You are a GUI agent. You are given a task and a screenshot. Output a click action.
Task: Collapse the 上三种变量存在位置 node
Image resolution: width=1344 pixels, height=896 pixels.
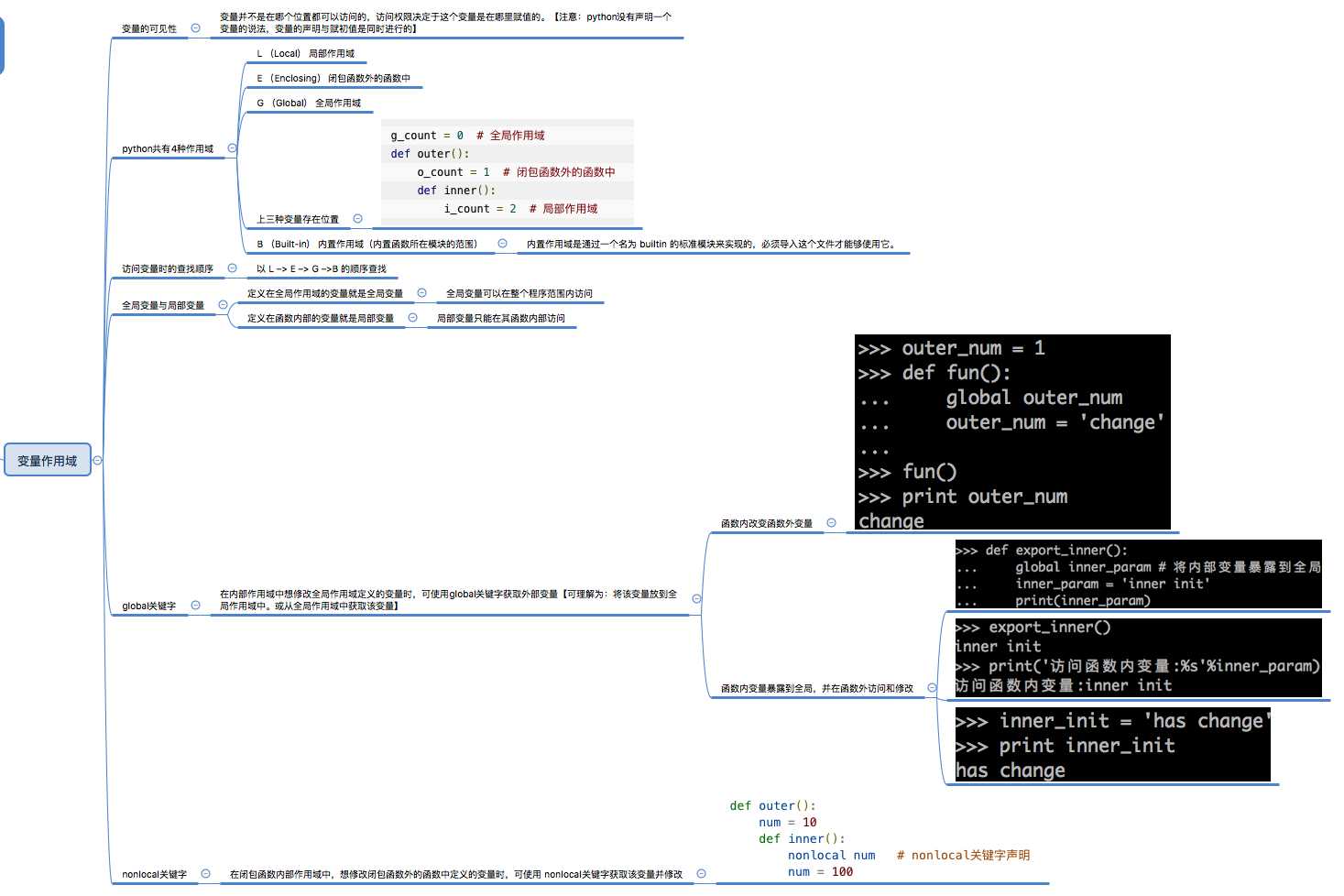click(357, 219)
